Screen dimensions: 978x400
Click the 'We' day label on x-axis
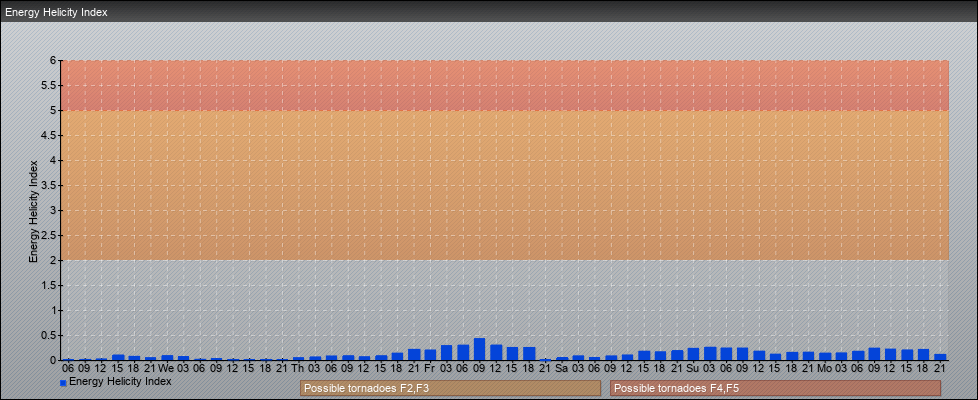(x=166, y=368)
